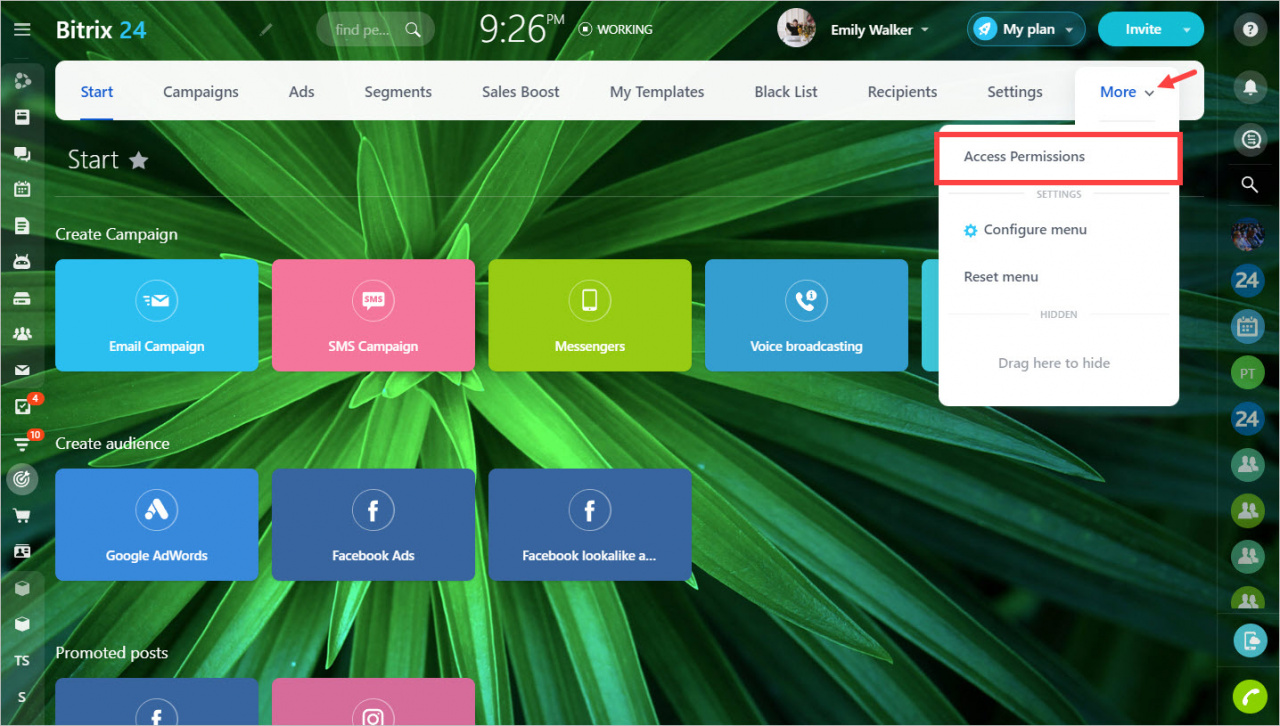Open the Facebook Ads audience tile
This screenshot has width=1280, height=726.
[x=373, y=525]
